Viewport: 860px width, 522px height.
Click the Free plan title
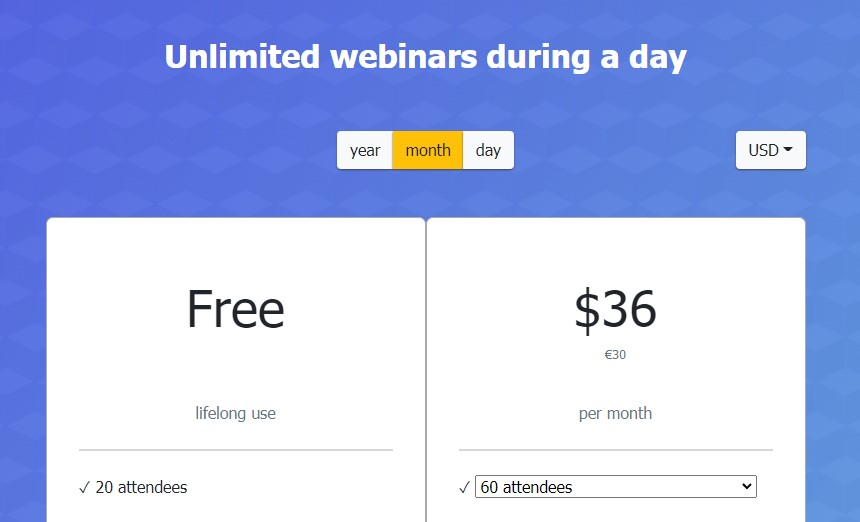(236, 310)
